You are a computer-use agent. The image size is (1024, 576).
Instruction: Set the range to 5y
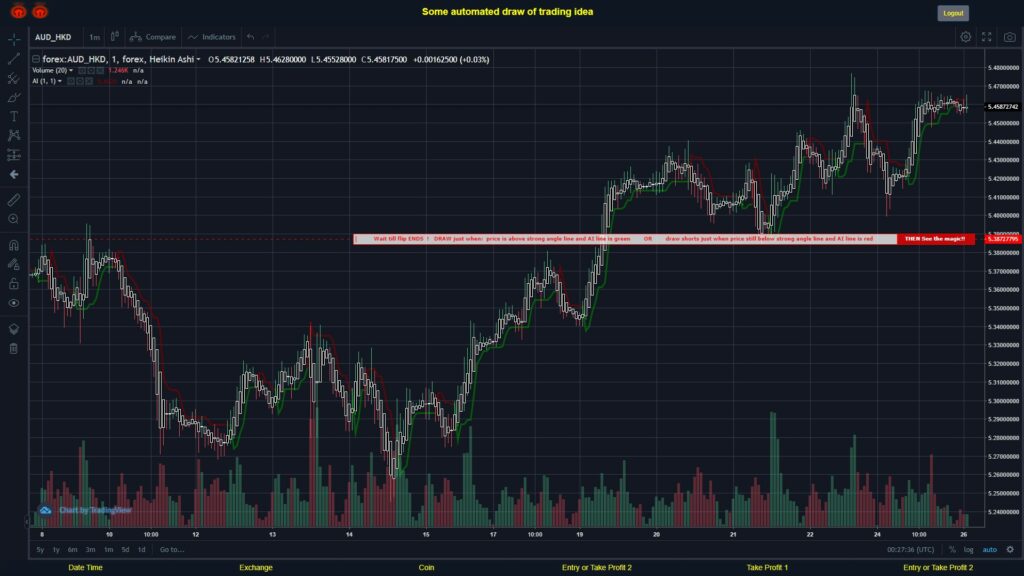point(40,550)
